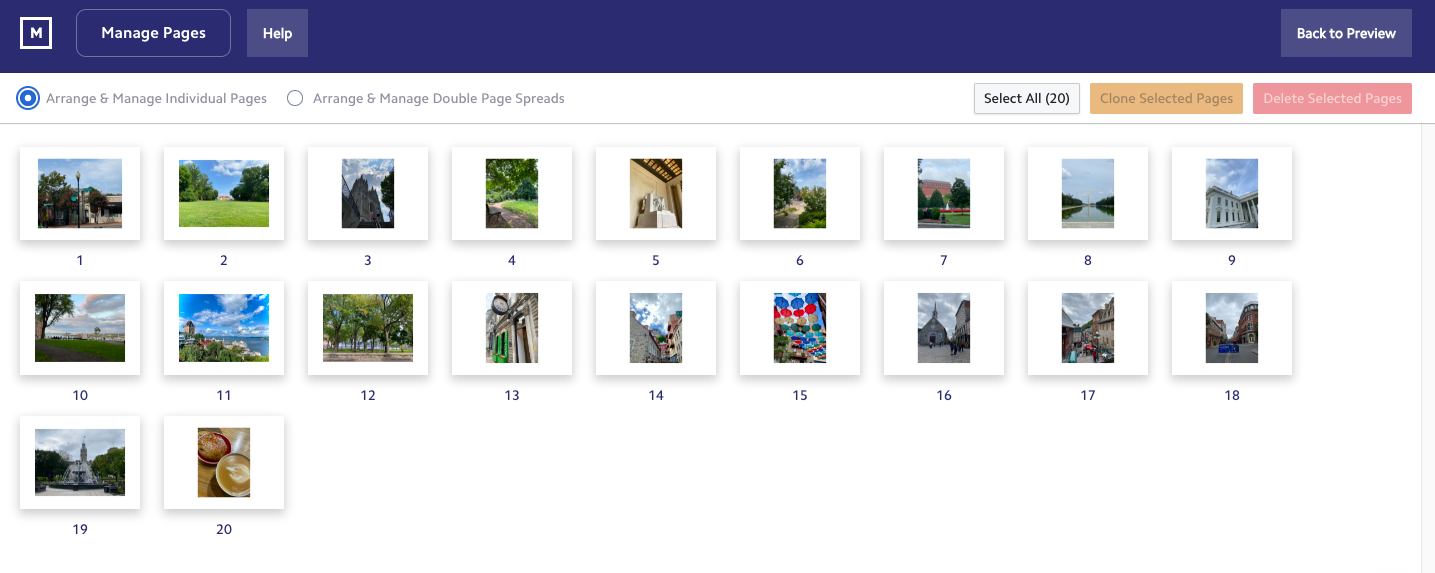Select page 4 garden path thumbnail

tap(512, 193)
